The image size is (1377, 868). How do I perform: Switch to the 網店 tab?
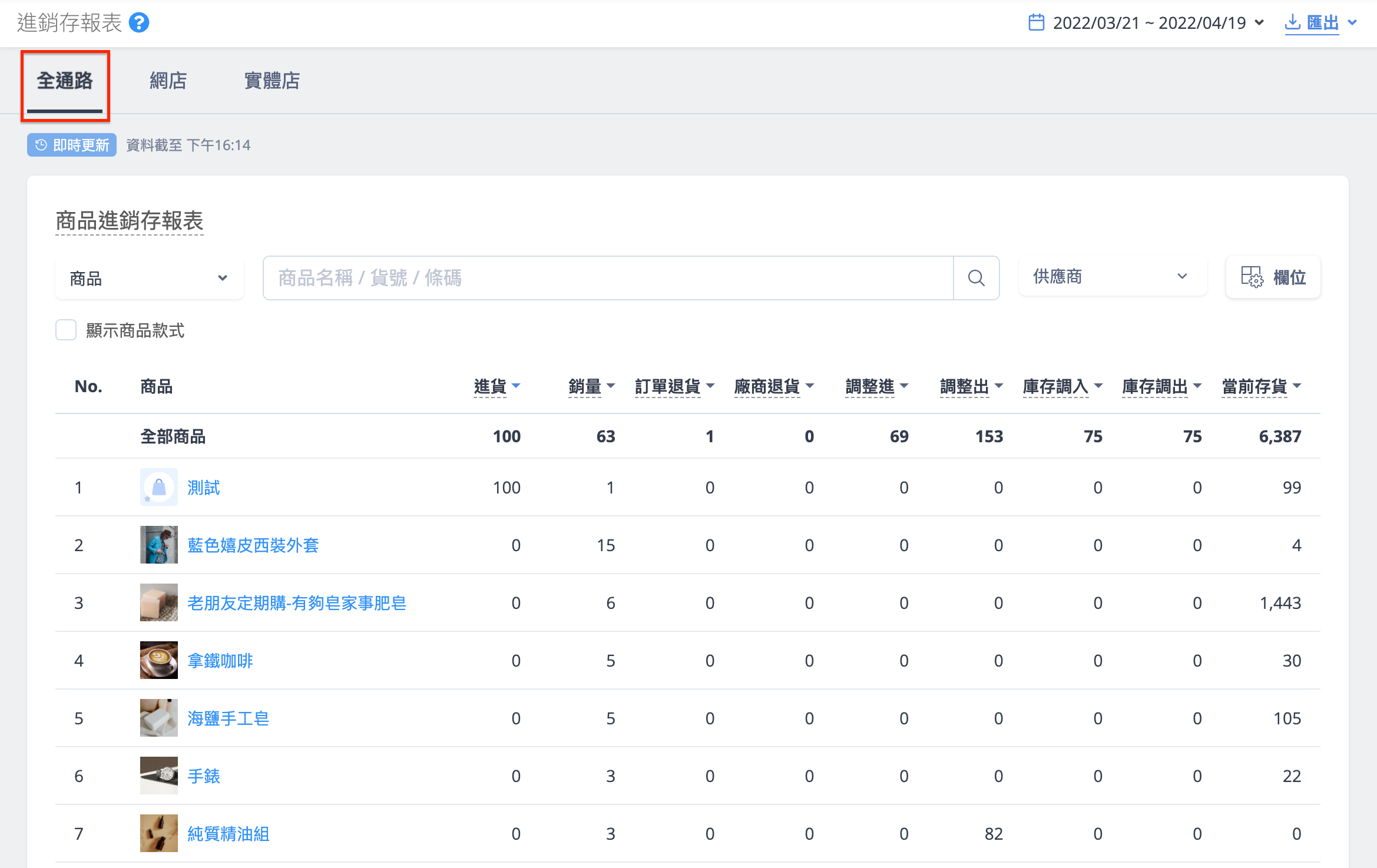tap(168, 81)
